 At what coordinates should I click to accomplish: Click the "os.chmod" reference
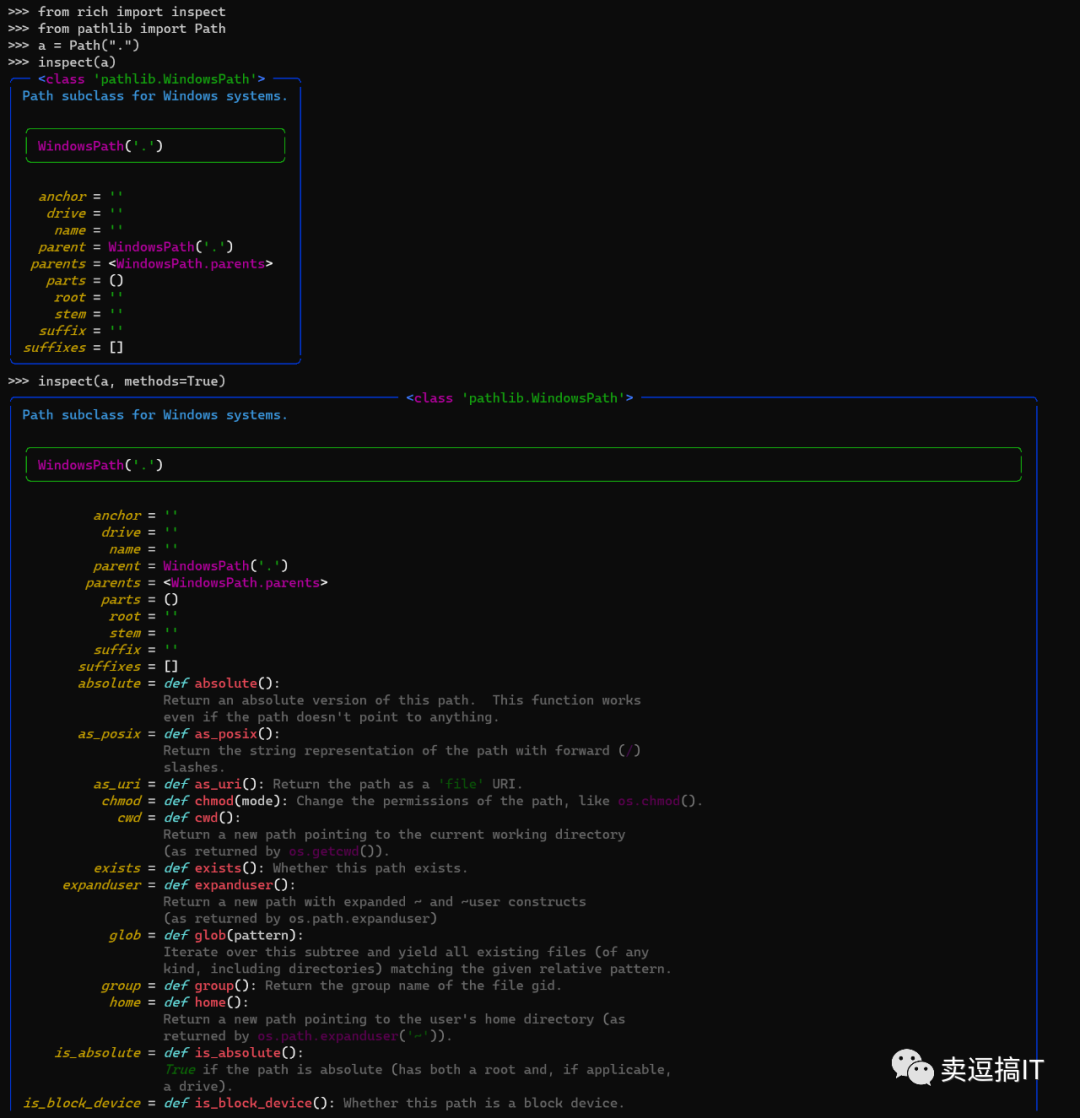(649, 801)
